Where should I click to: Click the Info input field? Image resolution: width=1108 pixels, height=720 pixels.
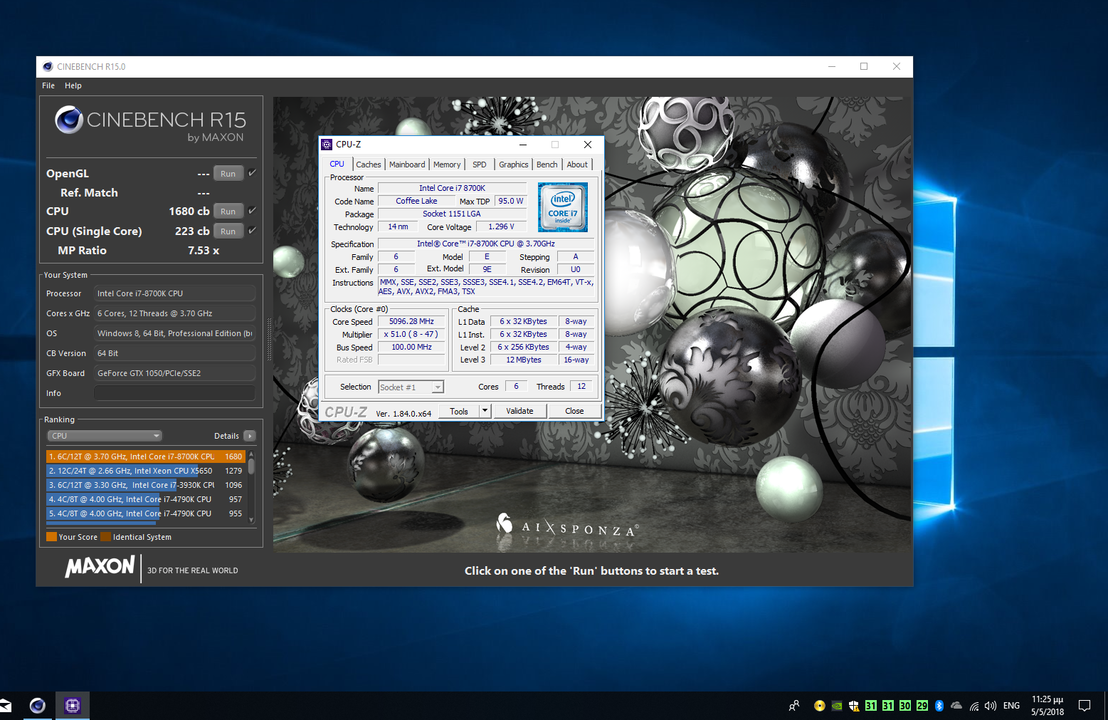point(175,393)
